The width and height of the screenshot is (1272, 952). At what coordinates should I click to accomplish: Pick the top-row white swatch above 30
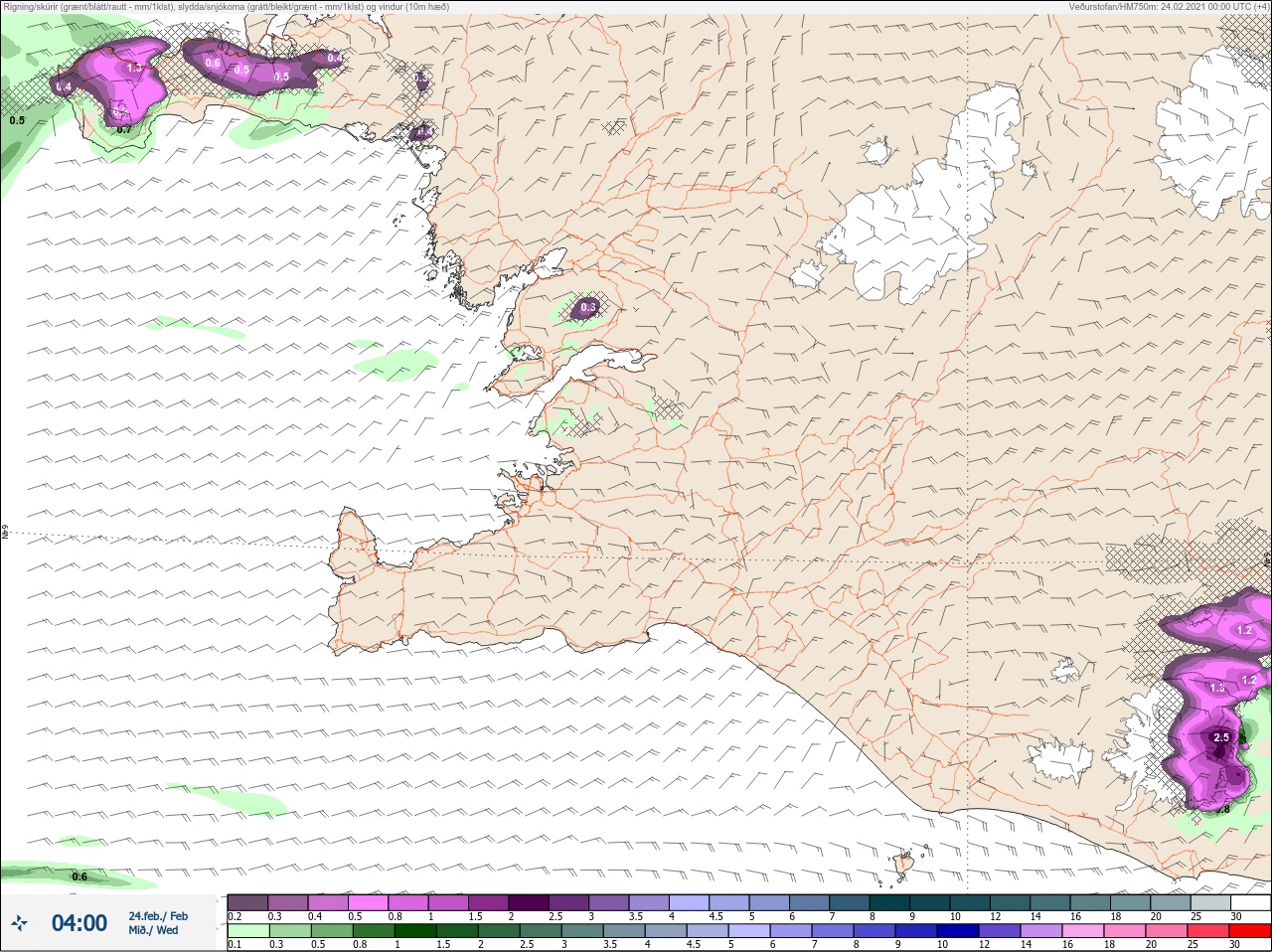point(1251,902)
